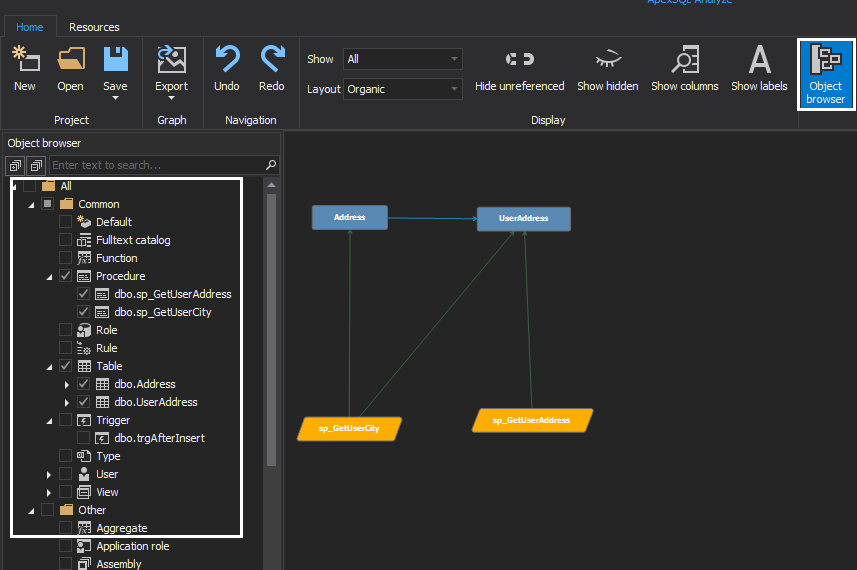Open the Layout Organic dropdown

402,89
